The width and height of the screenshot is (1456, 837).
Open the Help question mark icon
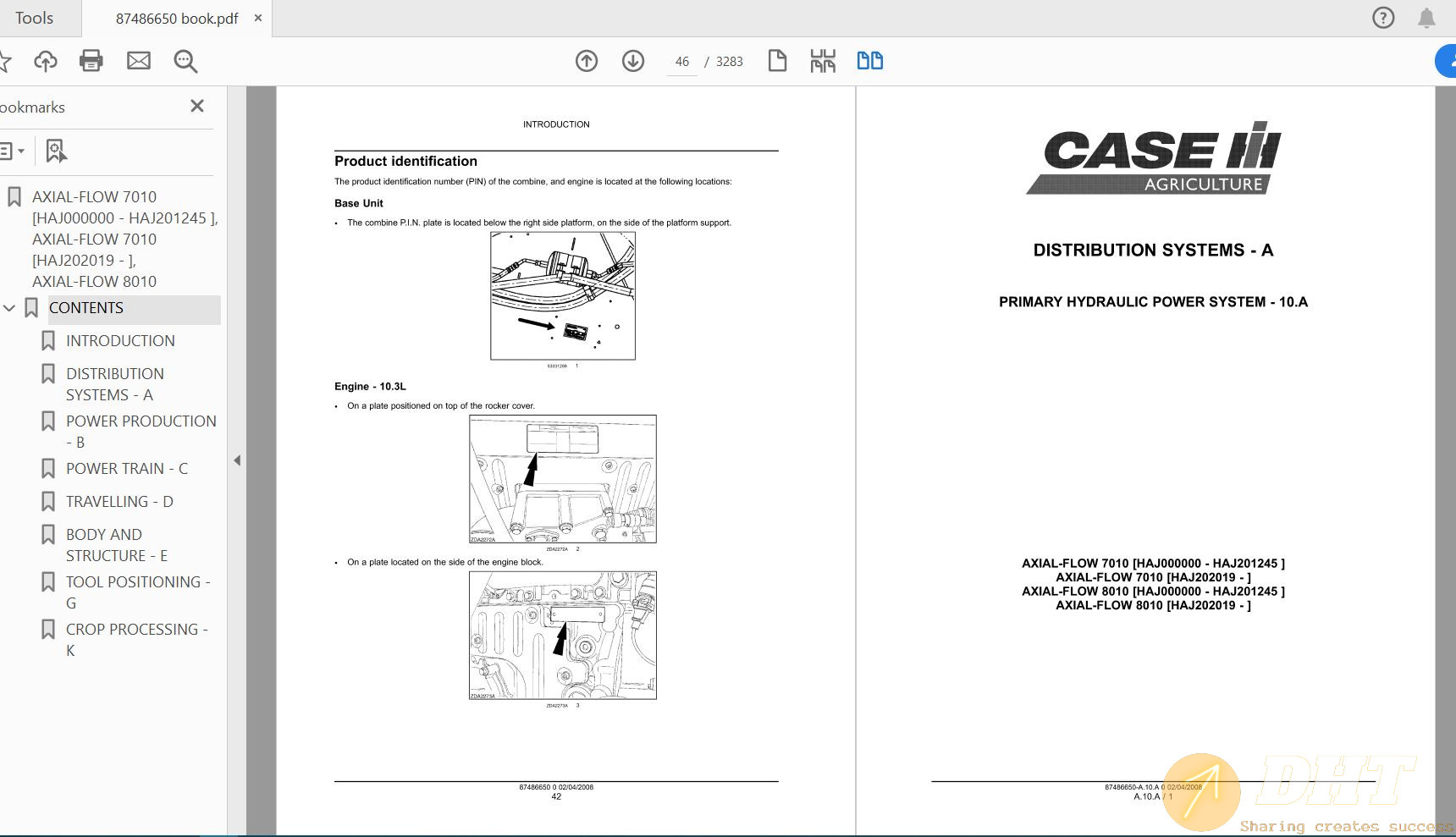pos(1382,18)
